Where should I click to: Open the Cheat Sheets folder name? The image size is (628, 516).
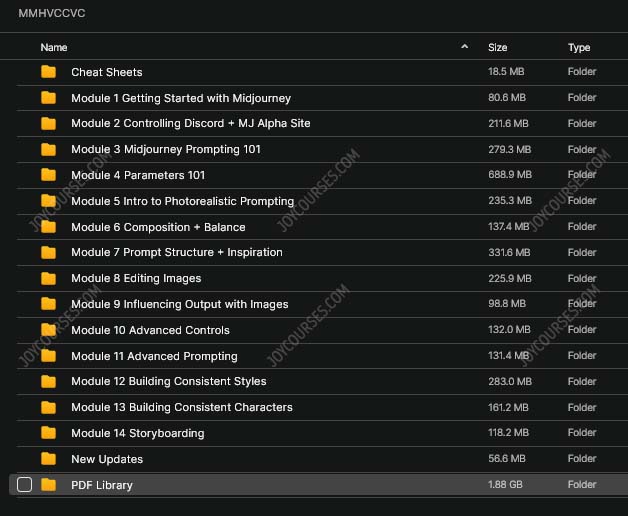pos(107,72)
